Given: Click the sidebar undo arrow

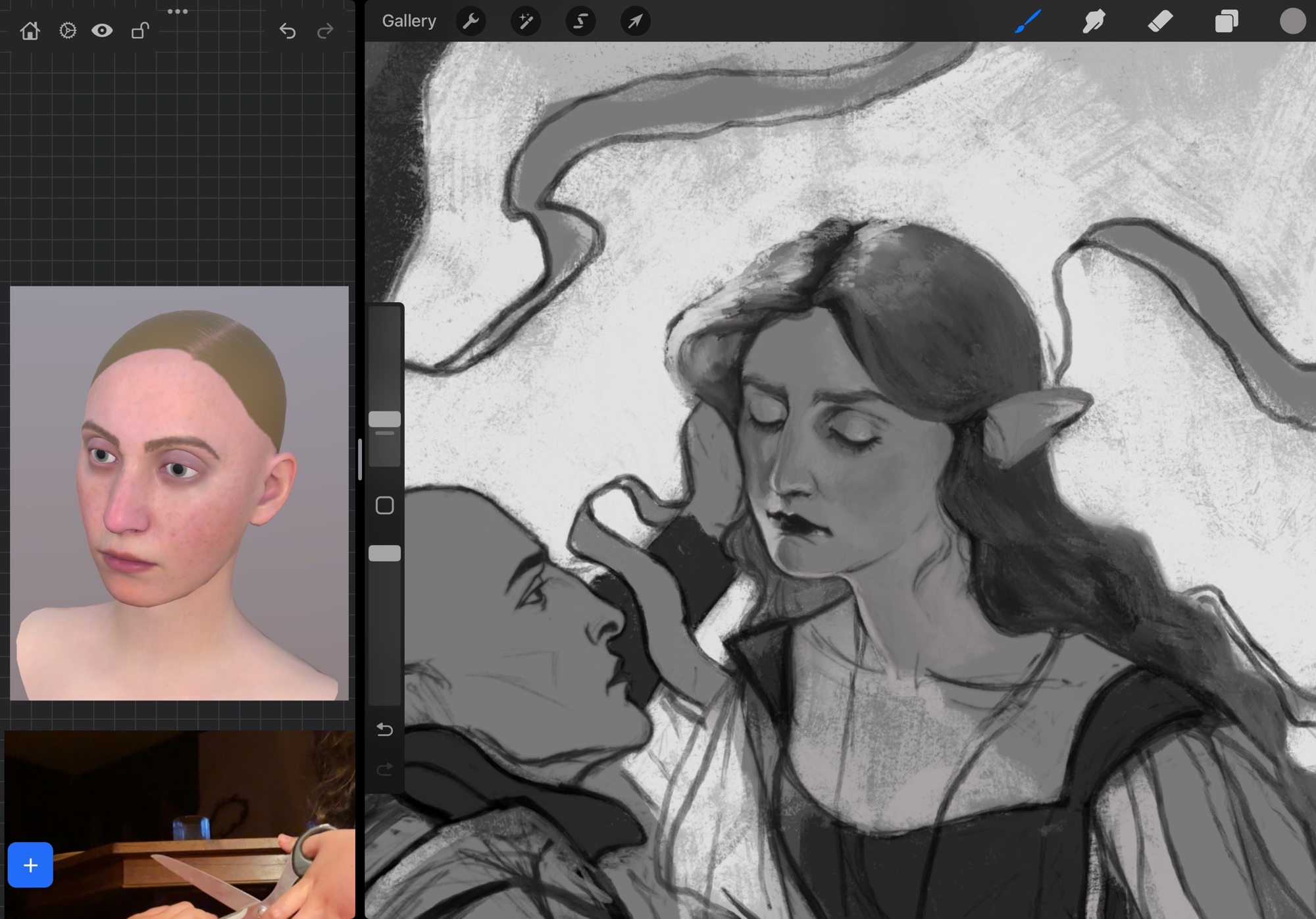Looking at the screenshot, I should pyautogui.click(x=384, y=729).
